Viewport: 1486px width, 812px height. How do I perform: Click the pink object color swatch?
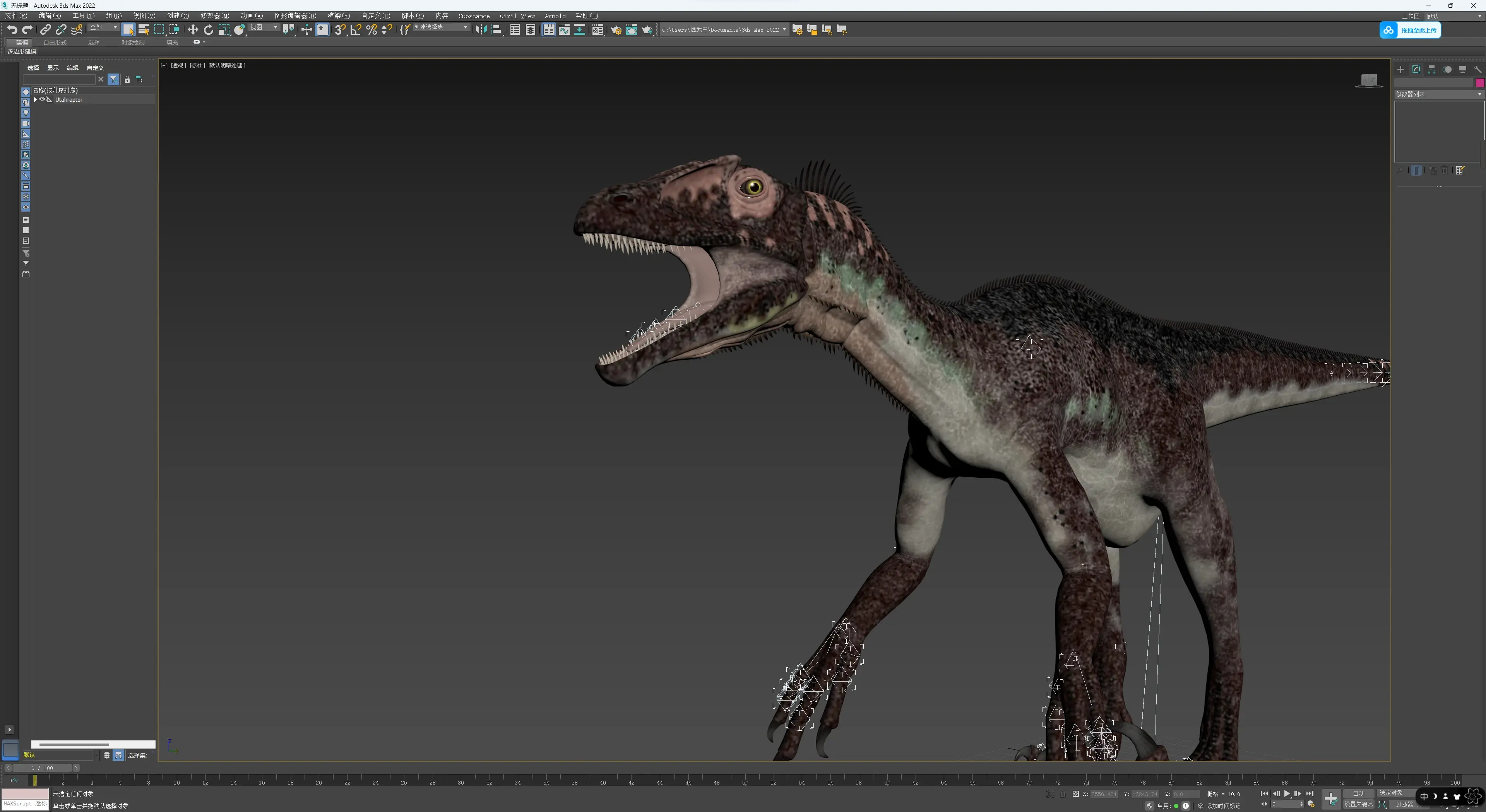(x=1480, y=83)
